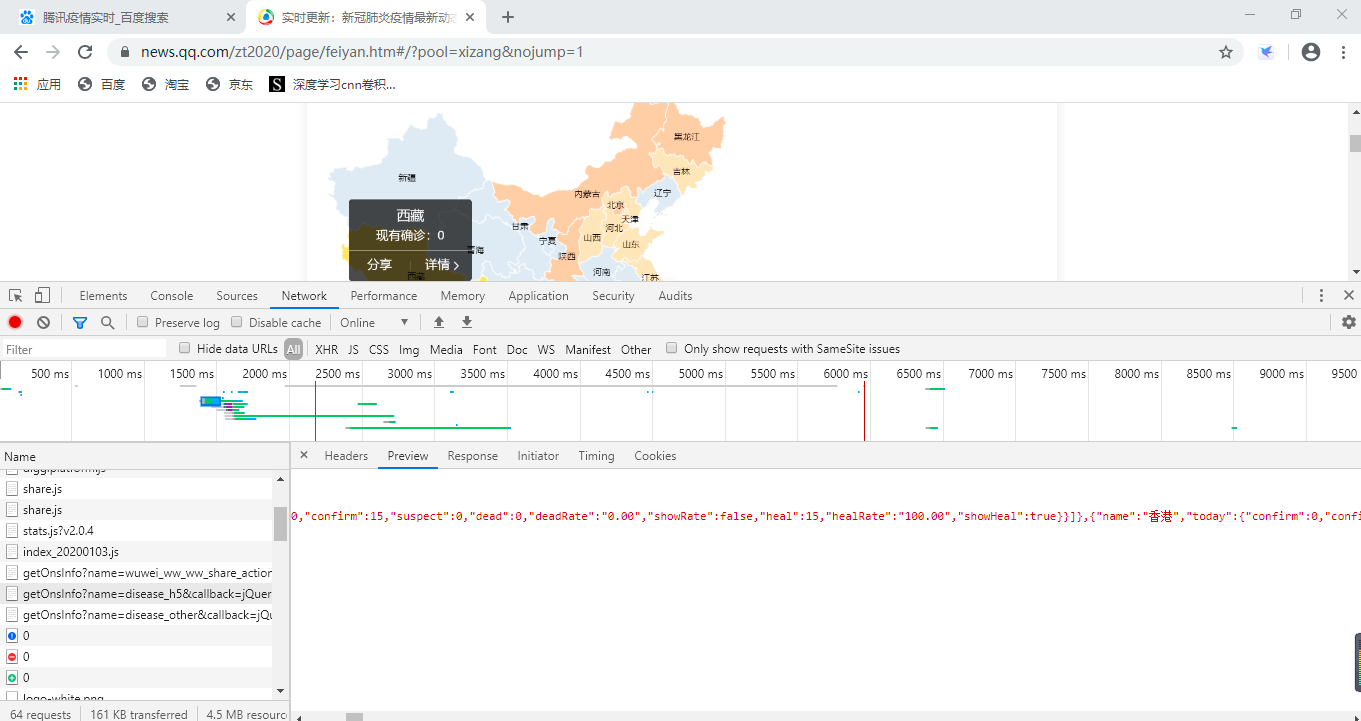The image size is (1361, 721).
Task: Open the 京东 bookmark
Action: point(229,84)
